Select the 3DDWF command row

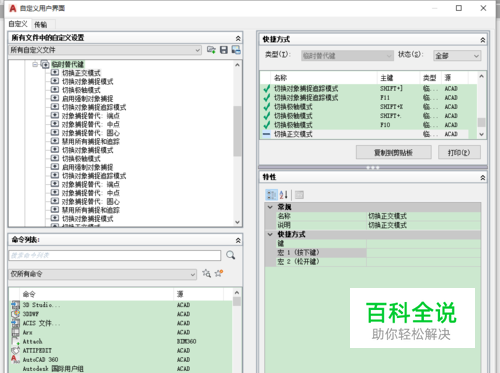point(121,314)
